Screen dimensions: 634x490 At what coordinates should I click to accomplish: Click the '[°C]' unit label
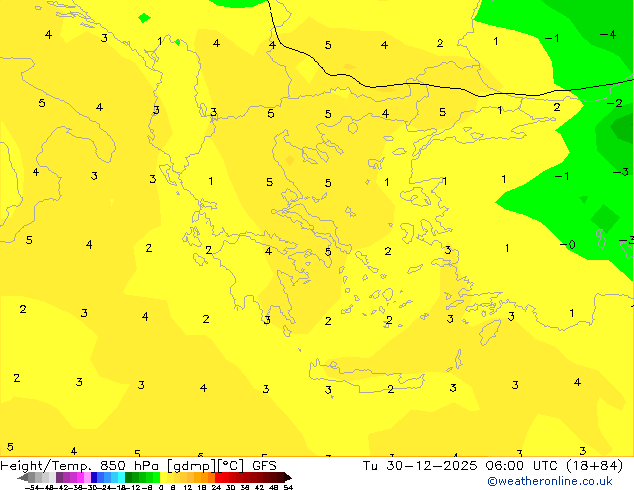231,466
